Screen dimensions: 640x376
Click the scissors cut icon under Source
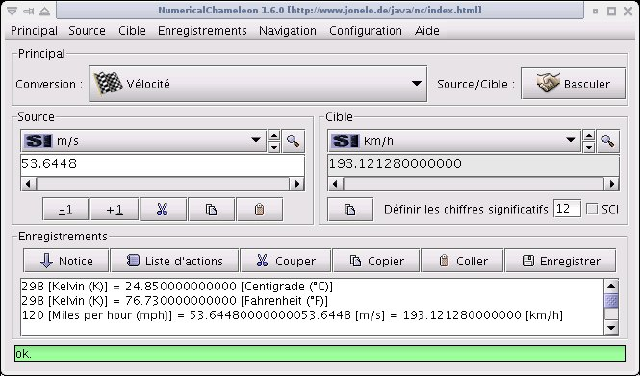pos(163,209)
